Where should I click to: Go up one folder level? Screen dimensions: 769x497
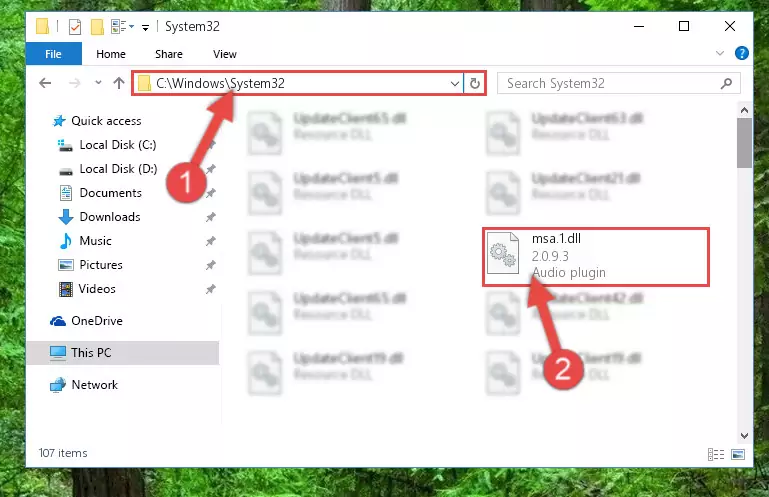click(x=119, y=83)
